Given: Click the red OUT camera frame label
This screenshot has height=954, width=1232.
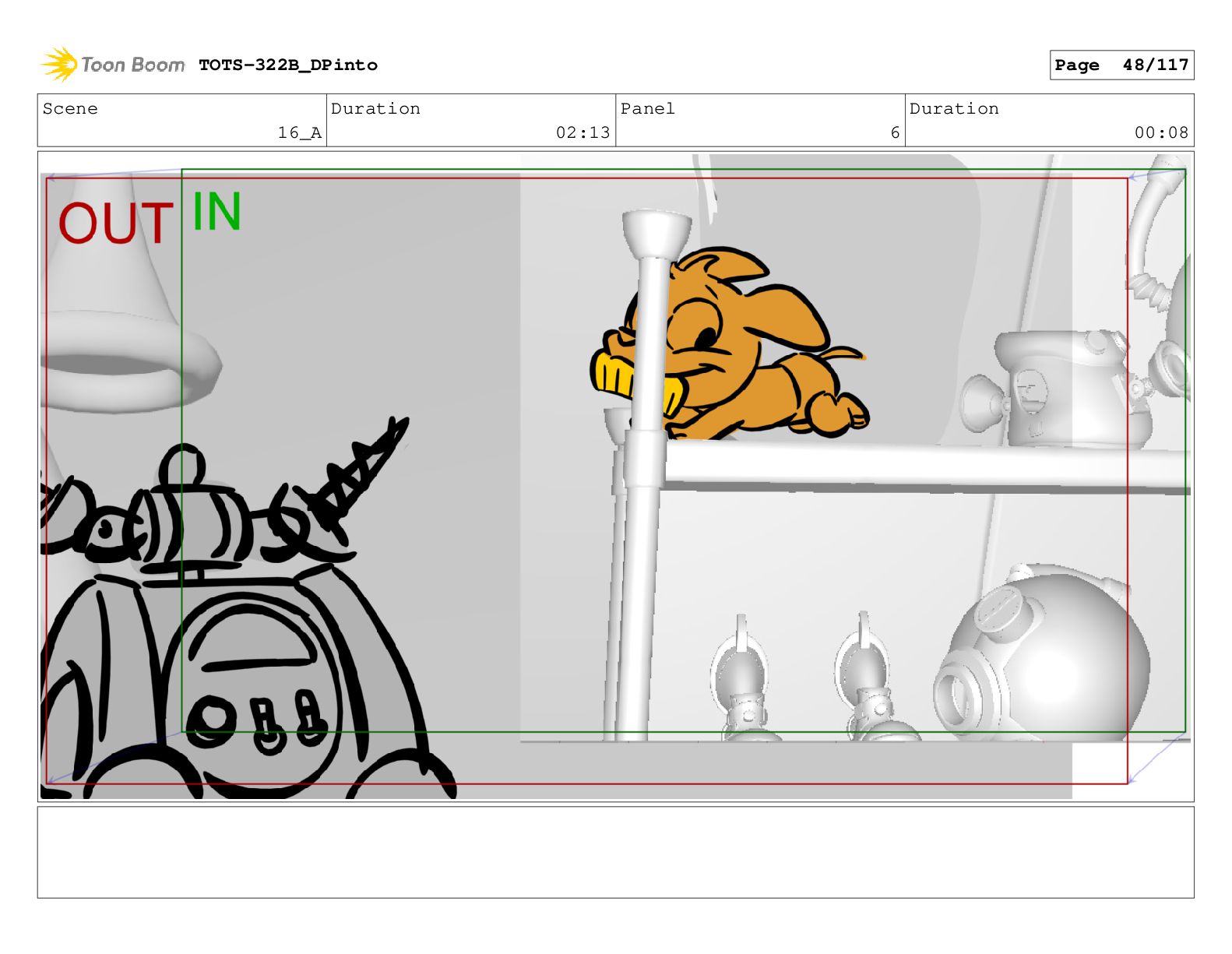Looking at the screenshot, I should (x=115, y=224).
